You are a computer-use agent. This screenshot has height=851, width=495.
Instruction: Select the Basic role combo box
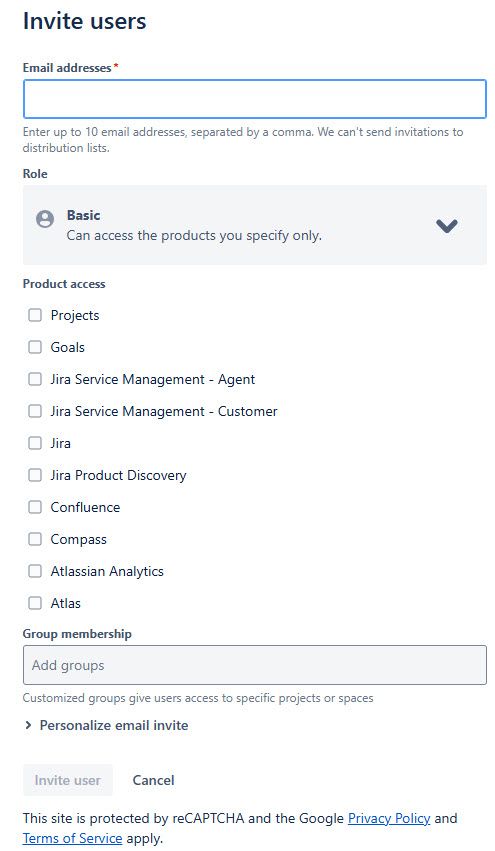click(x=255, y=225)
